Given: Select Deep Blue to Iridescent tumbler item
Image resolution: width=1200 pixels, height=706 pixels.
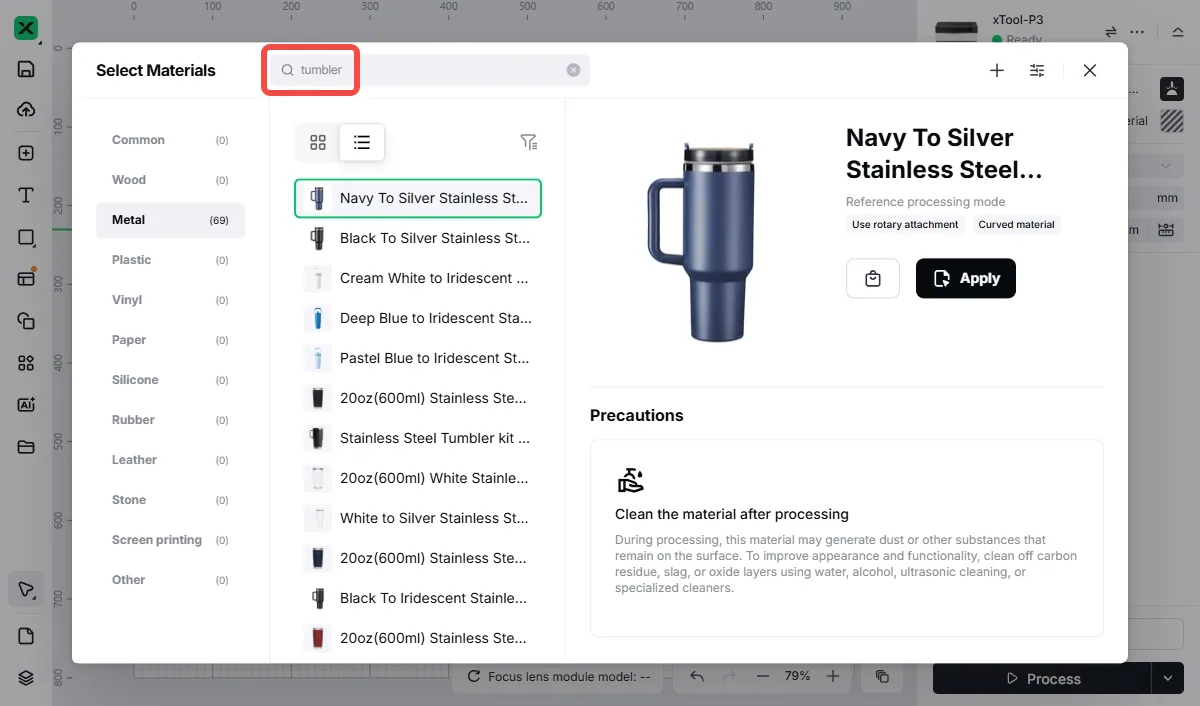Looking at the screenshot, I should pos(418,318).
